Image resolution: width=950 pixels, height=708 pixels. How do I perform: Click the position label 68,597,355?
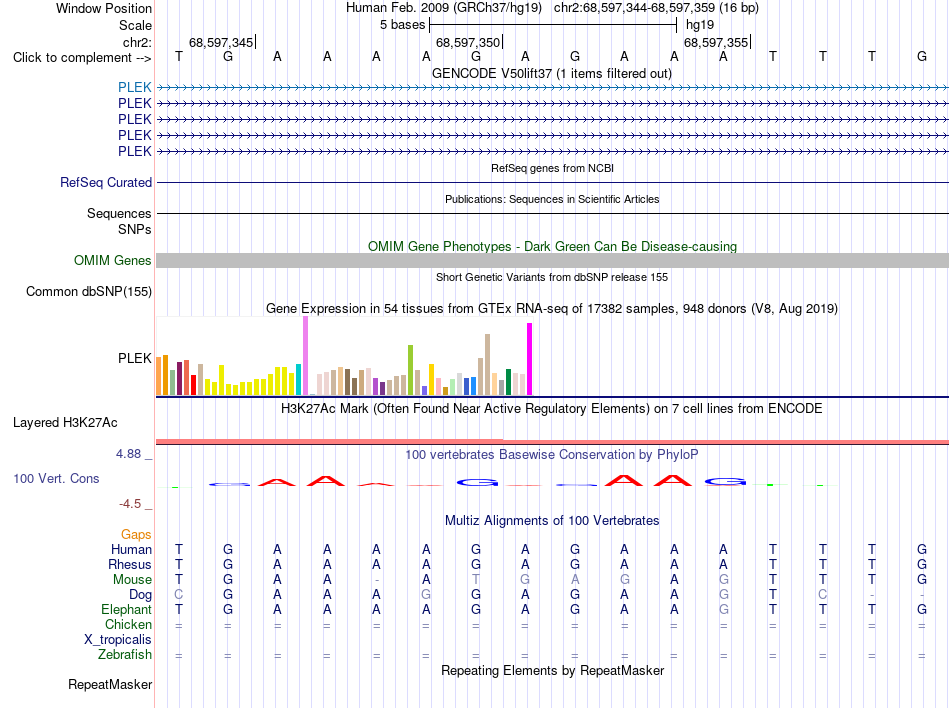click(x=716, y=42)
